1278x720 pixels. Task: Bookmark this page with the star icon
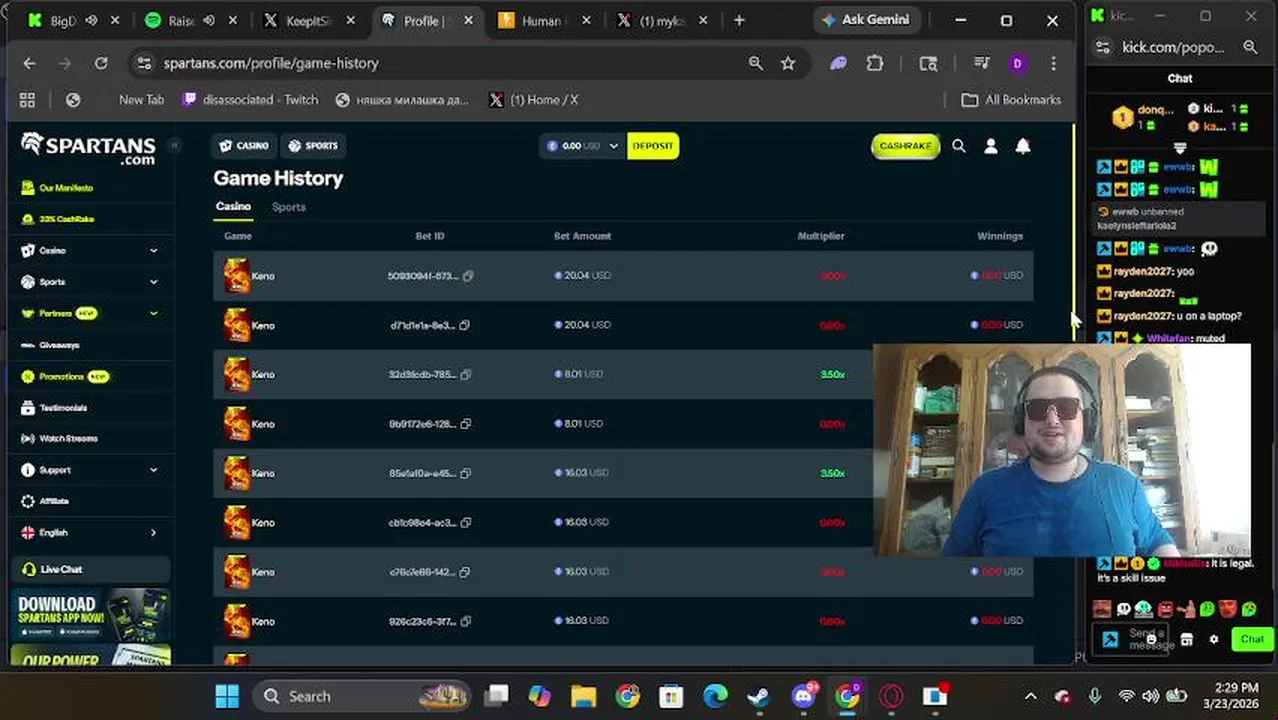pos(788,63)
